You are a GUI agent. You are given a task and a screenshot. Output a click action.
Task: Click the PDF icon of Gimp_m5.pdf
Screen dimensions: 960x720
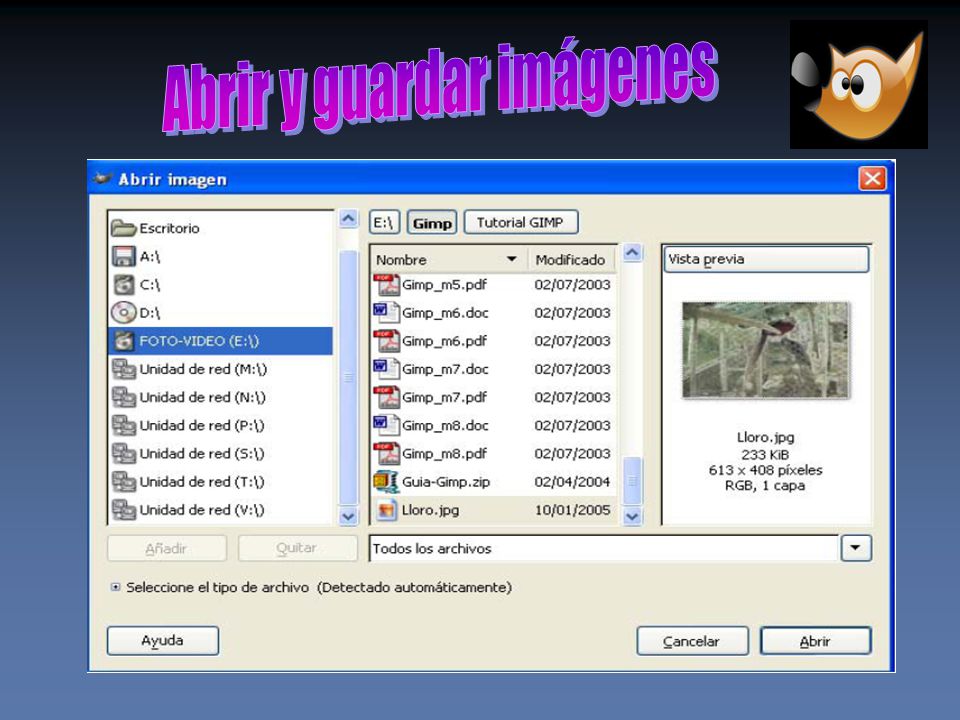point(386,285)
